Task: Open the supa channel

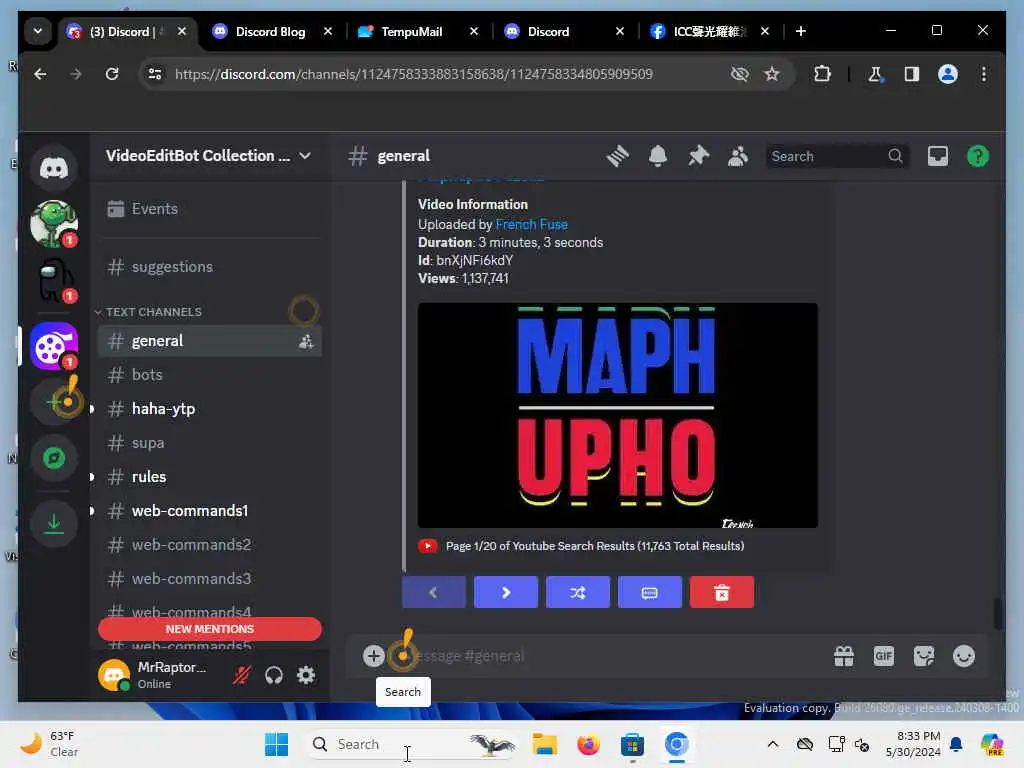Action: (x=209, y=443)
